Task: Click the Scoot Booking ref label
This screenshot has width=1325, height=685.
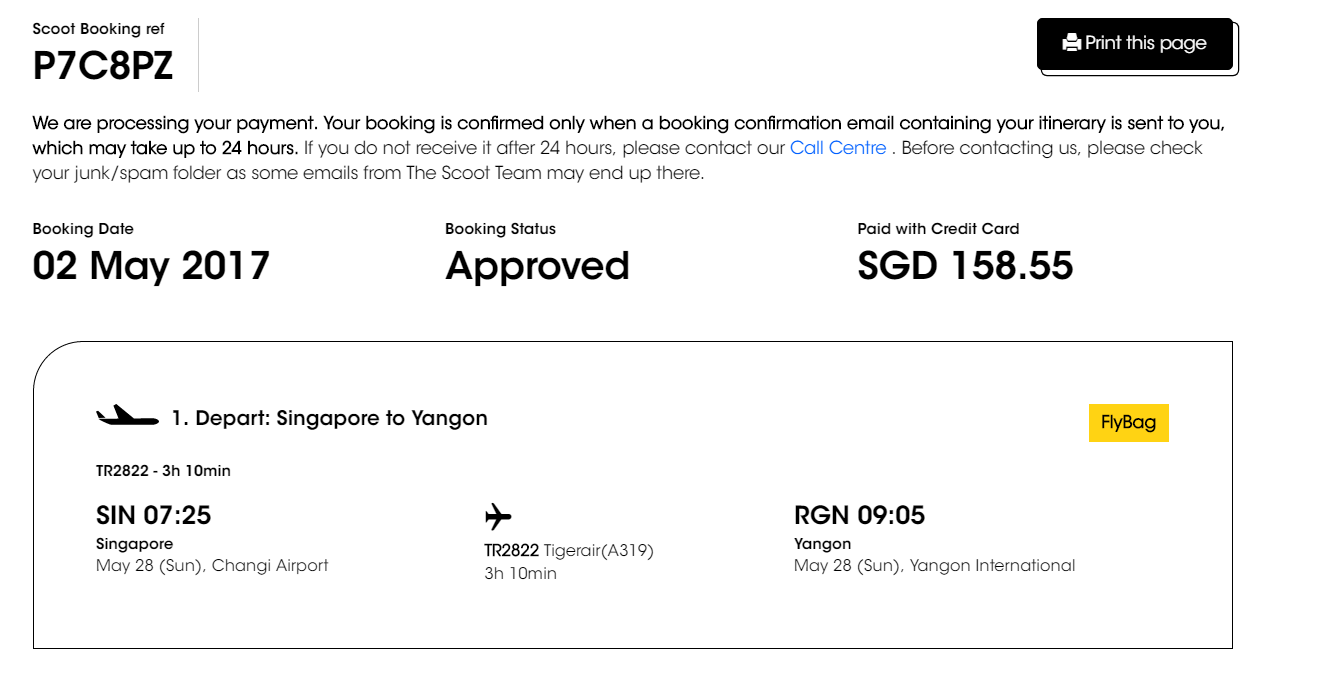Action: click(x=98, y=29)
